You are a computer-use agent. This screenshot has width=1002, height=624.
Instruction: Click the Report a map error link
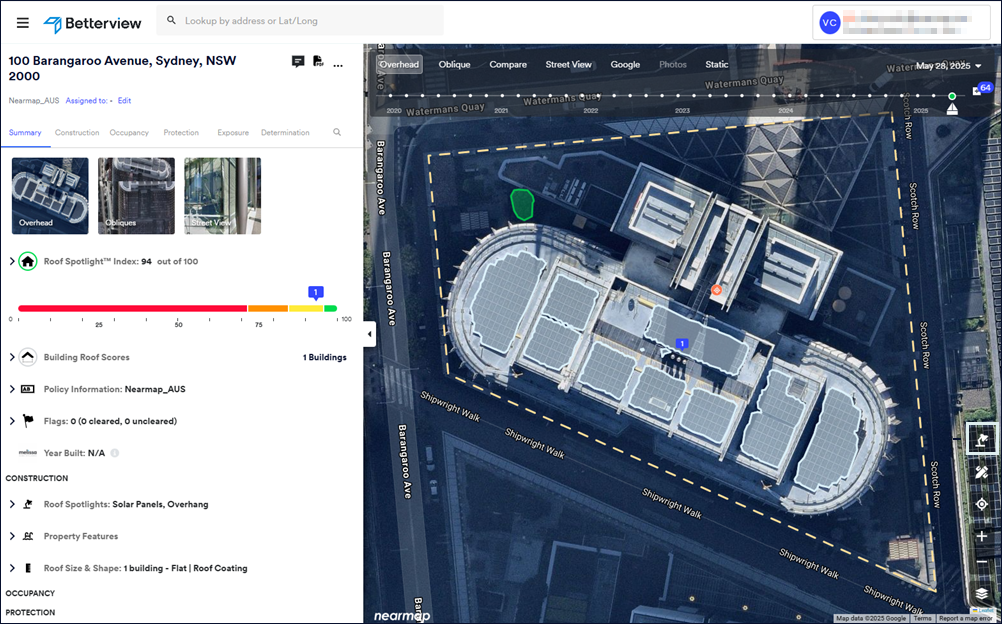coord(967,618)
